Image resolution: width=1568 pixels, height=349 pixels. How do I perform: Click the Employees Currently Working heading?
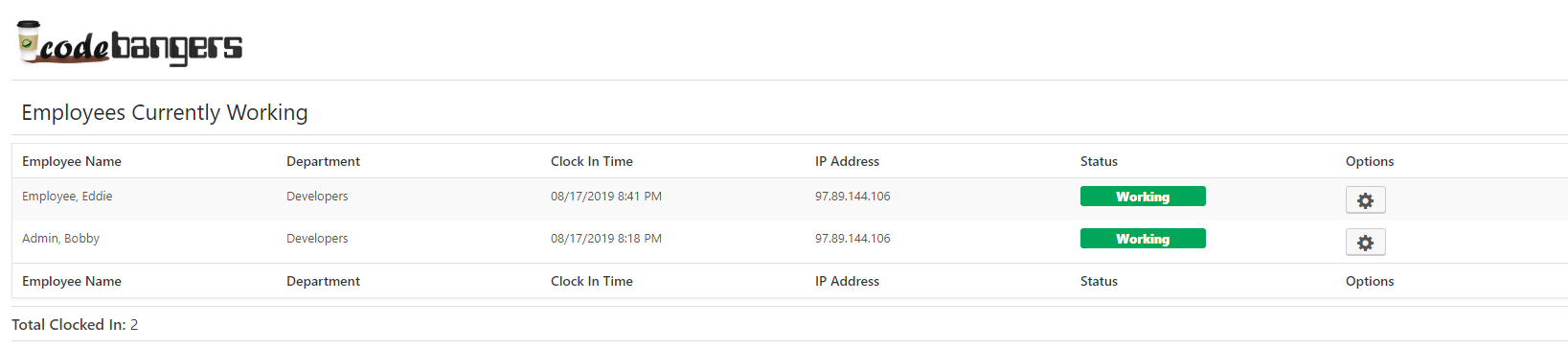[x=165, y=113]
